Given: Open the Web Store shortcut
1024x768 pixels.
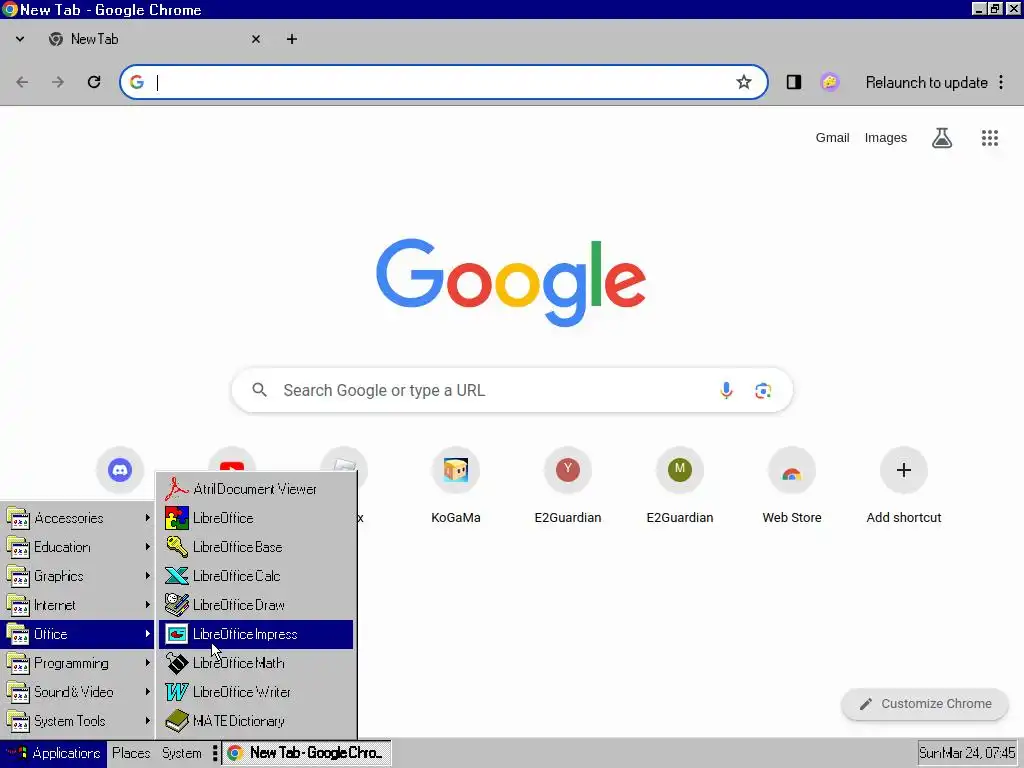Looking at the screenshot, I should pos(792,486).
